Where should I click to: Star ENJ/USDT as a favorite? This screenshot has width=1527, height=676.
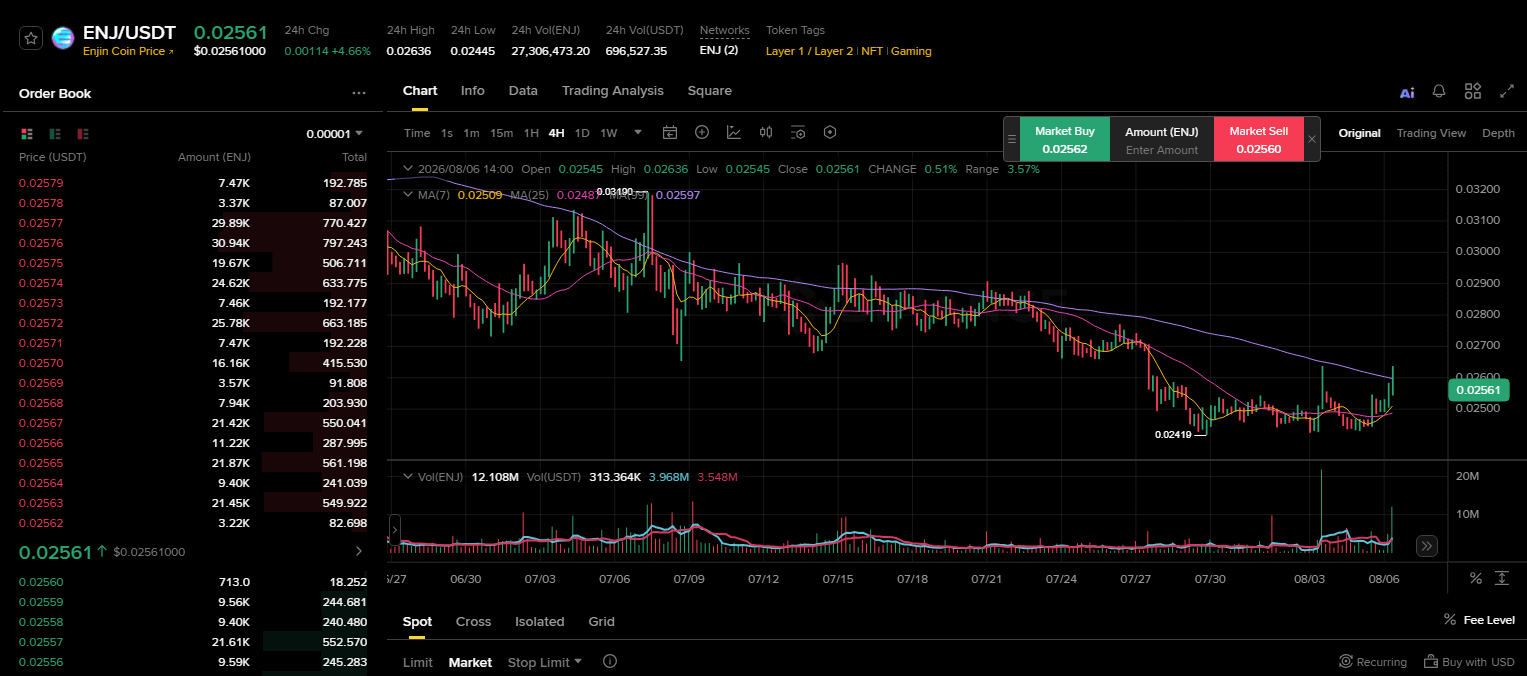31,38
